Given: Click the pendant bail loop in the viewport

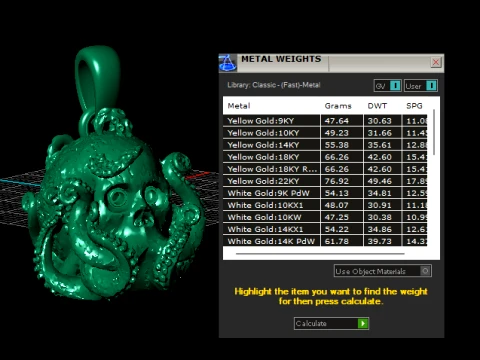Looking at the screenshot, I should (x=97, y=78).
